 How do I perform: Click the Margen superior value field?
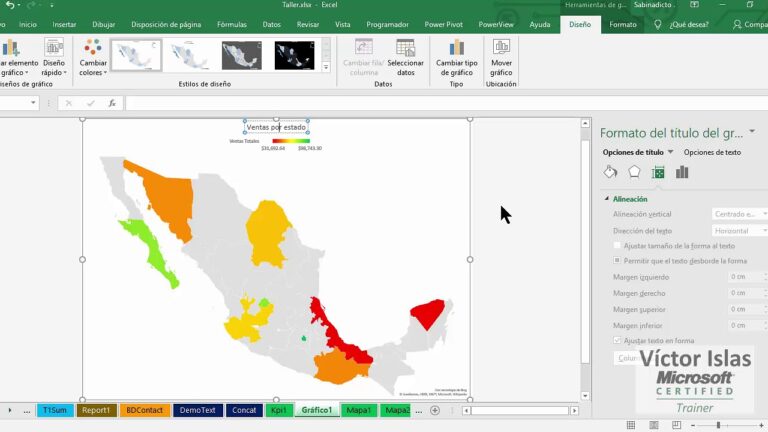click(745, 309)
